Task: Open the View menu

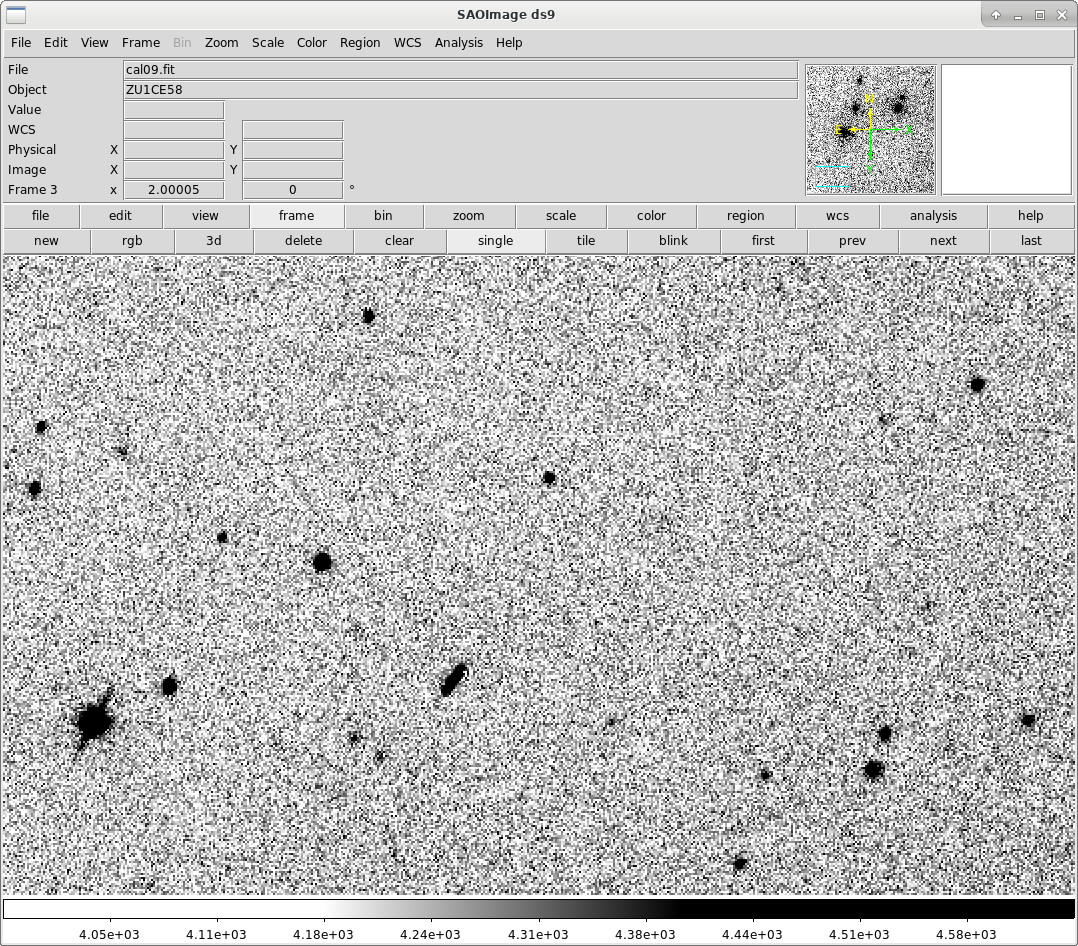Action: pos(94,43)
